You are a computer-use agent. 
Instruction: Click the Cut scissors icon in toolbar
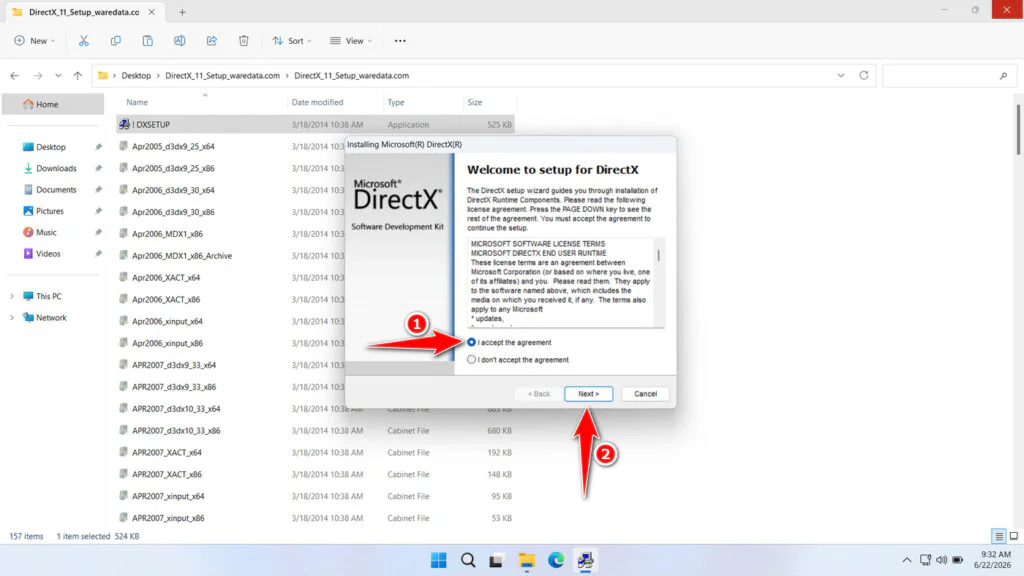[x=84, y=40]
